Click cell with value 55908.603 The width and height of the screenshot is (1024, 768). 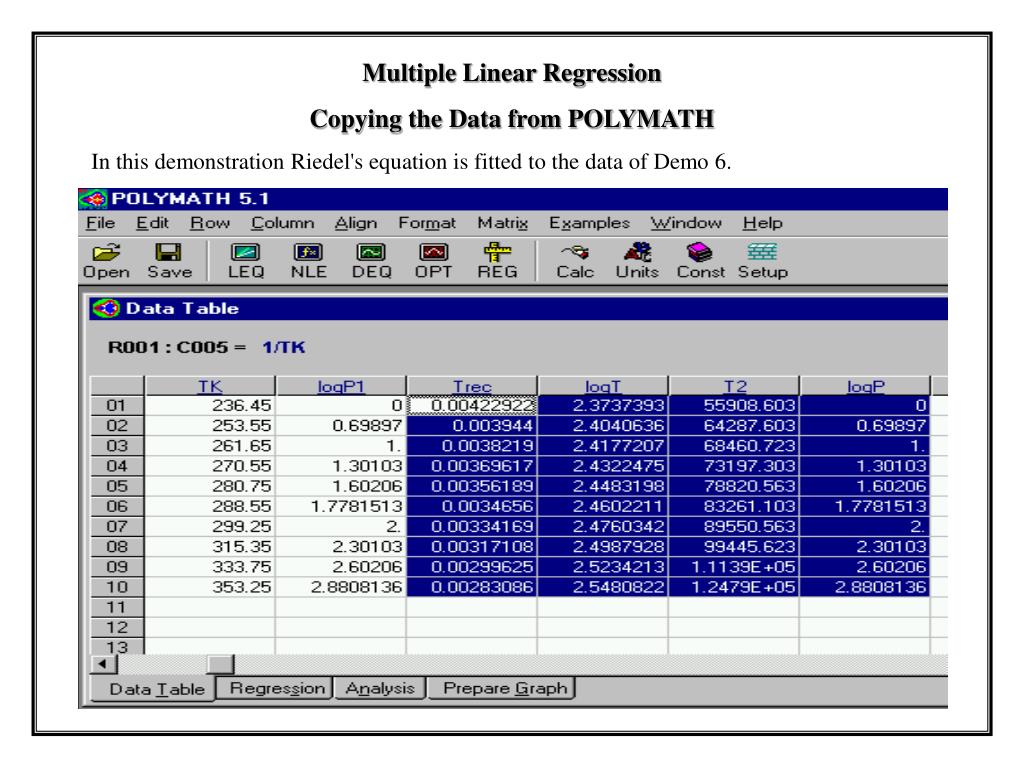click(734, 406)
